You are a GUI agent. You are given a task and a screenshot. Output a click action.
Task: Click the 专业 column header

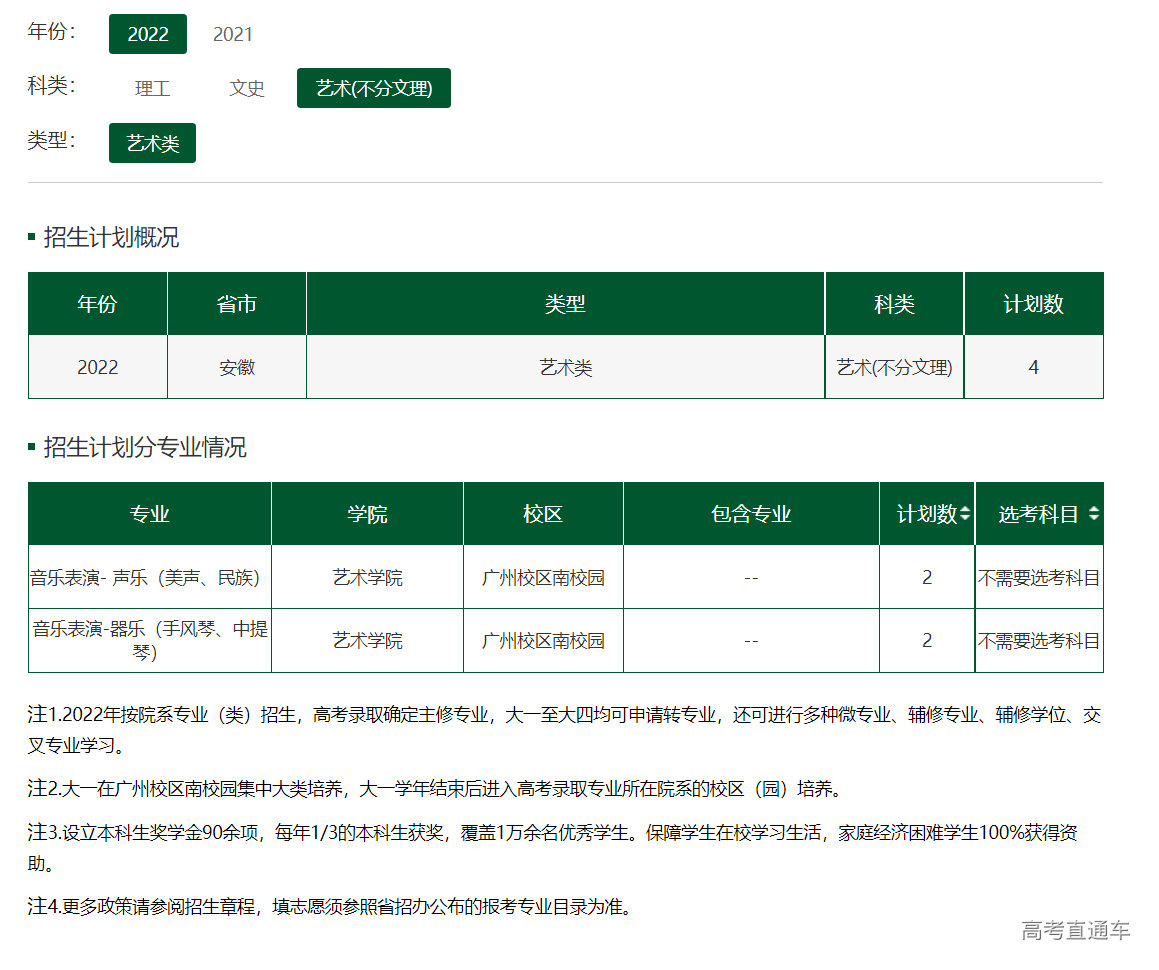tap(150, 514)
